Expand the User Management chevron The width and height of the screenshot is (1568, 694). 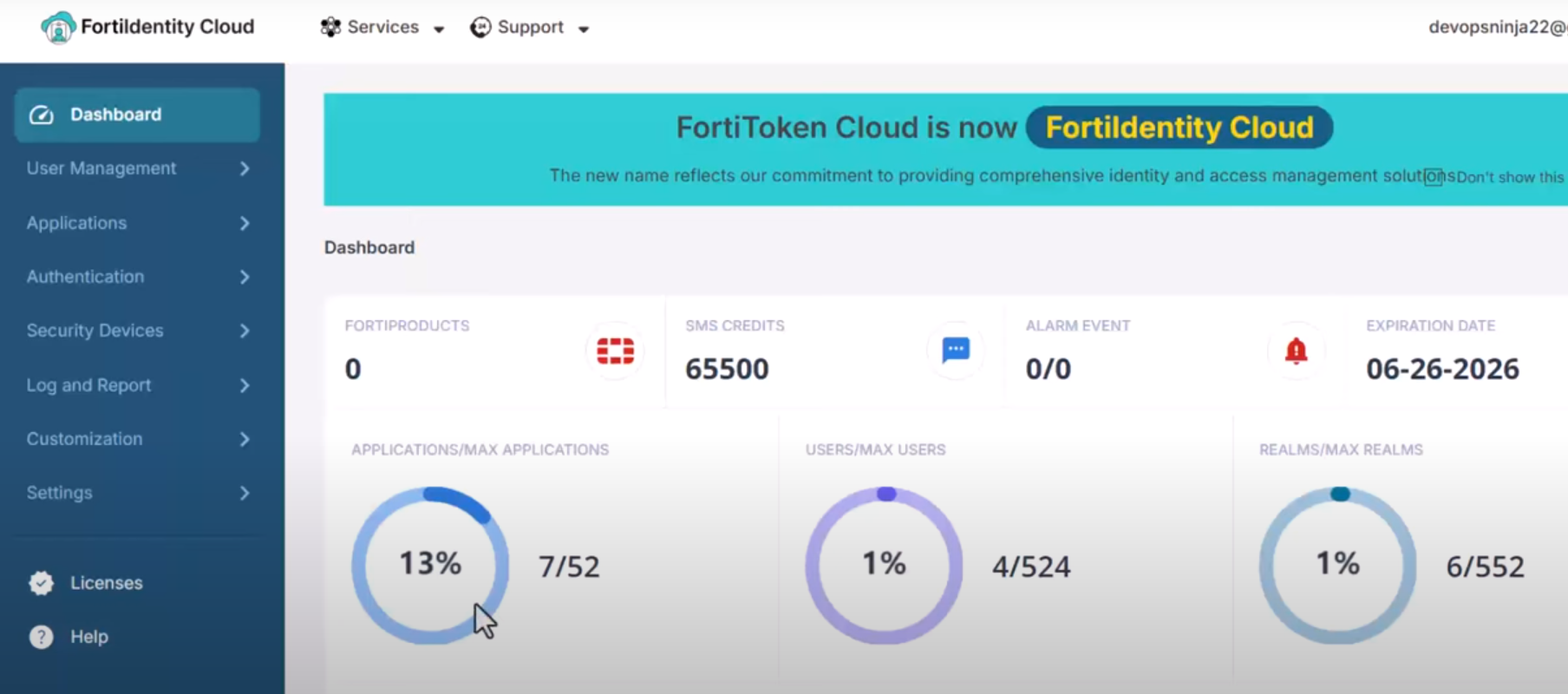point(245,168)
